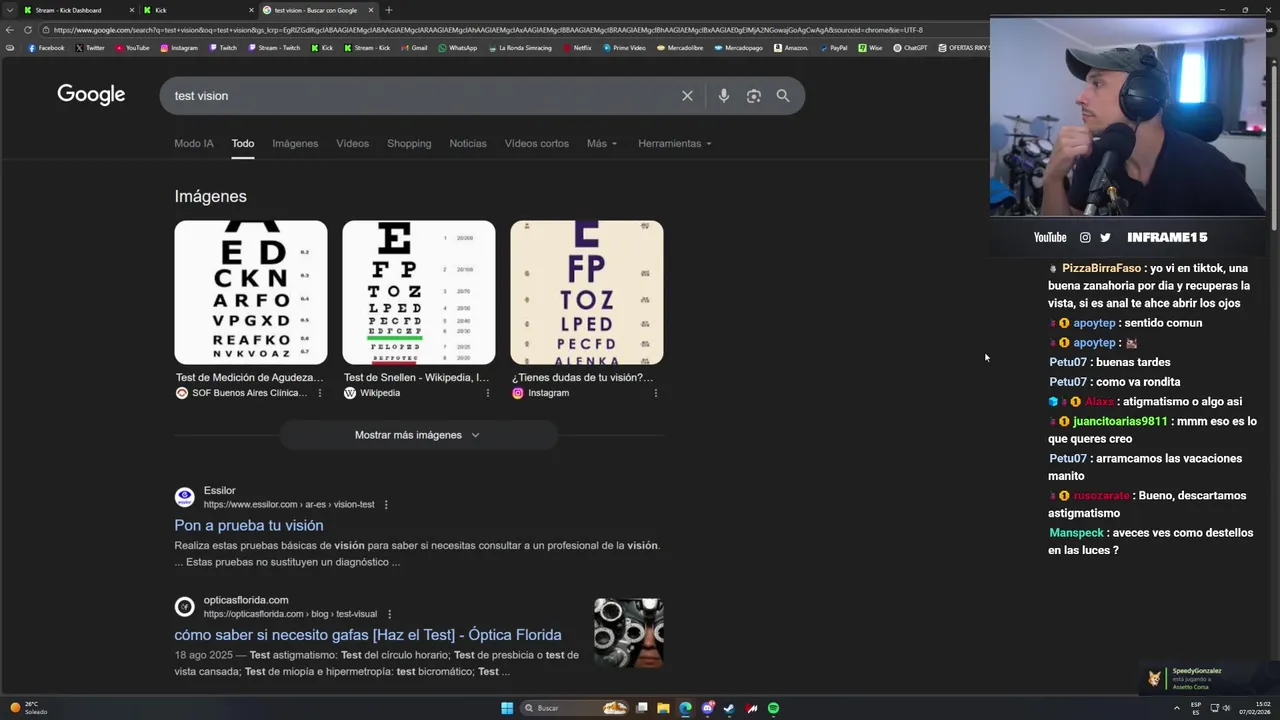Expand the Herramientas dropdown

coord(675,143)
